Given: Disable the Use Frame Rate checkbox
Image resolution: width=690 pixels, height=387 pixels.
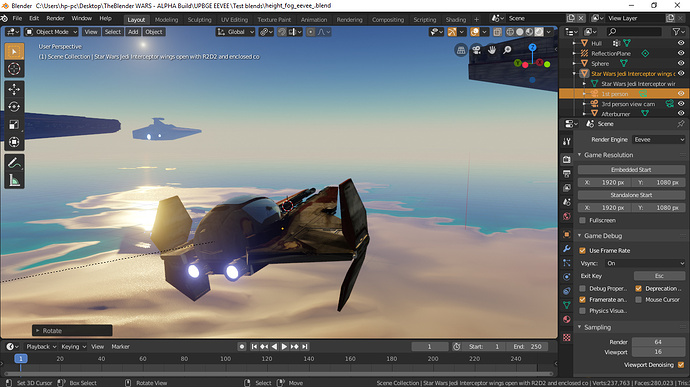Looking at the screenshot, I should [583, 251].
